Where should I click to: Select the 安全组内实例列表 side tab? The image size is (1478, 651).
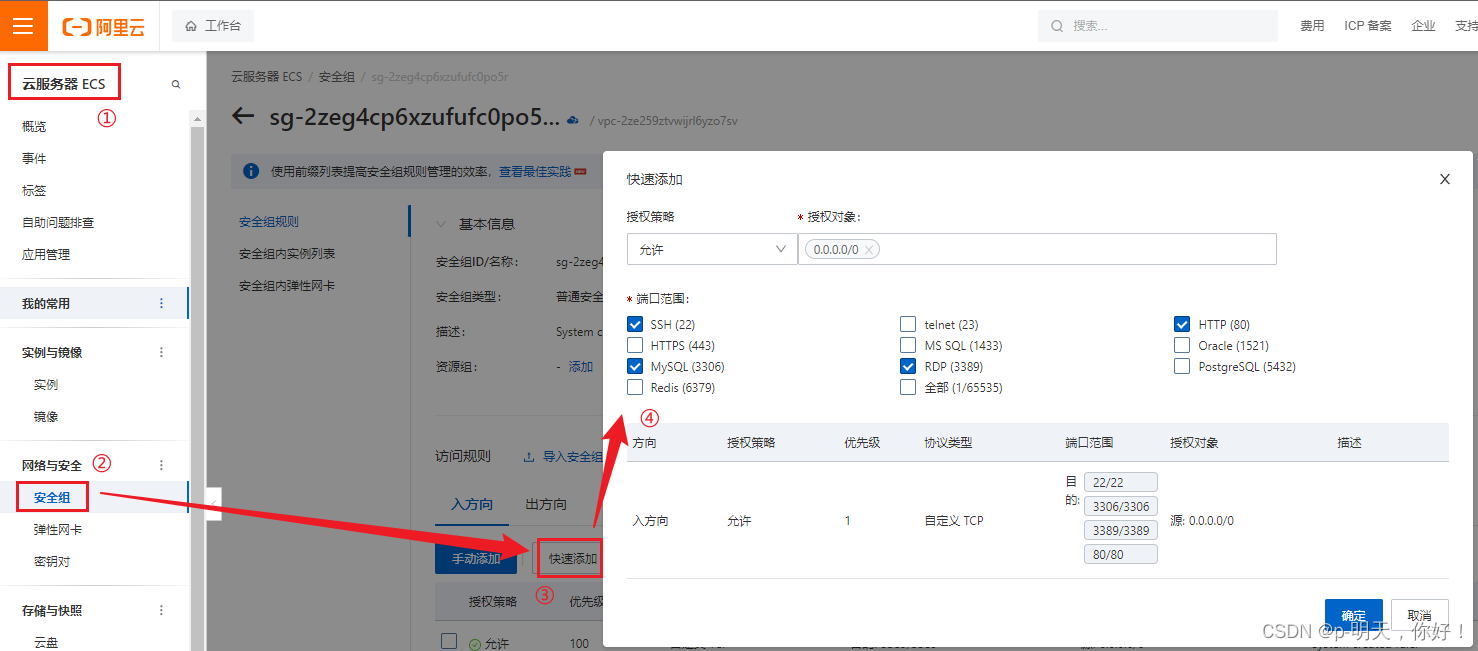[287, 254]
